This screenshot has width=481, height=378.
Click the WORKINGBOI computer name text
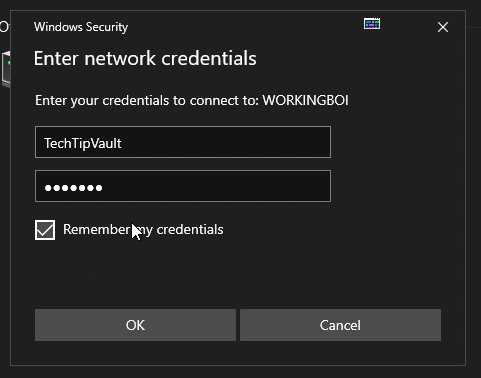(x=305, y=100)
